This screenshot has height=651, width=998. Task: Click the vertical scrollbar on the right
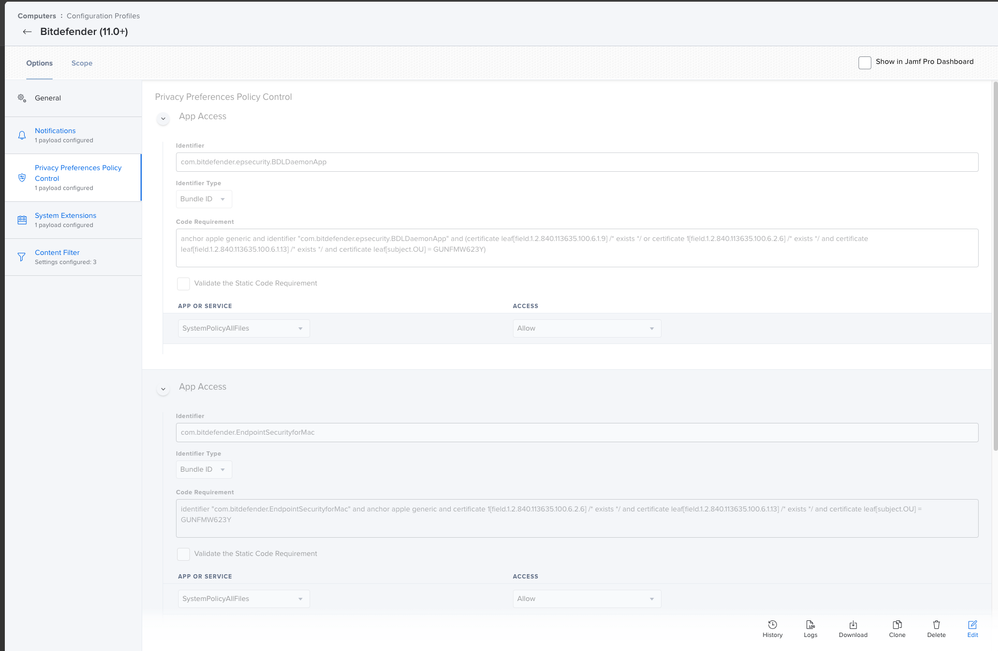pos(995,266)
